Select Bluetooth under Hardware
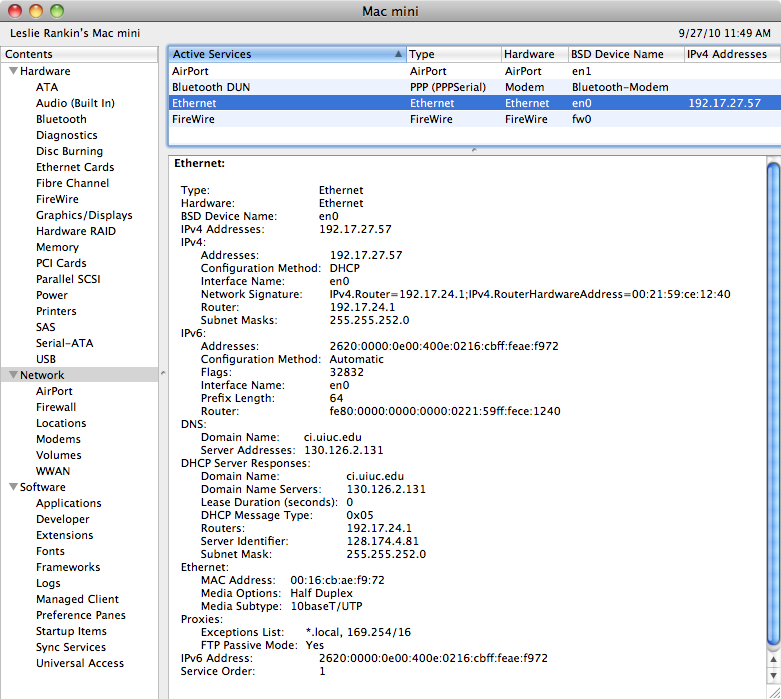The width and height of the screenshot is (781, 699). coord(61,119)
